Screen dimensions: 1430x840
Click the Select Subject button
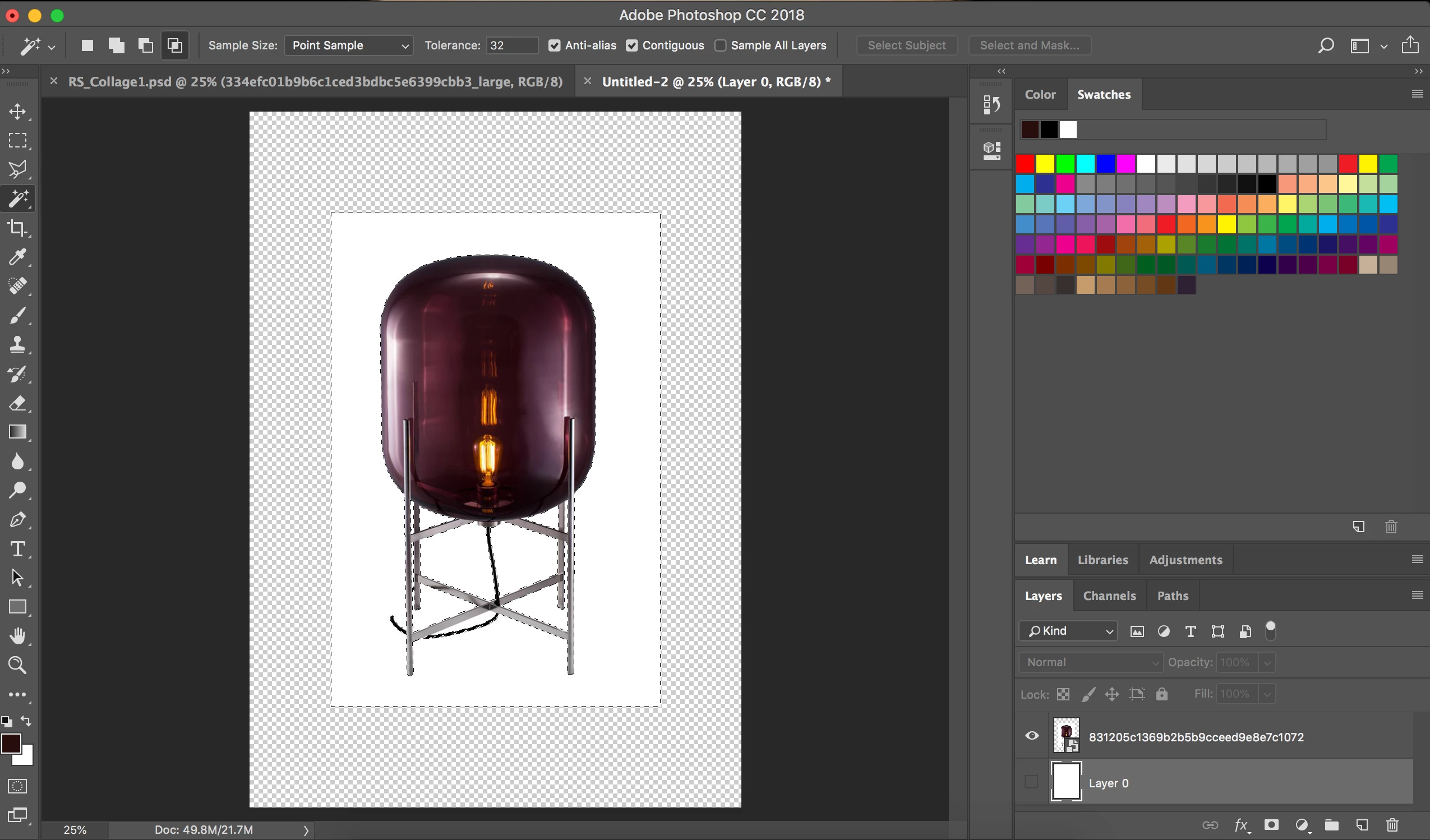coord(906,45)
